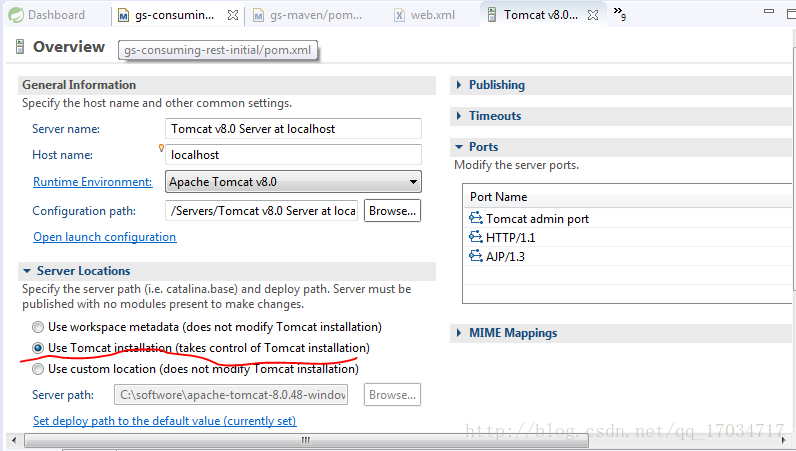Show hidden editor tabs list
The width and height of the screenshot is (796, 451).
(x=619, y=13)
